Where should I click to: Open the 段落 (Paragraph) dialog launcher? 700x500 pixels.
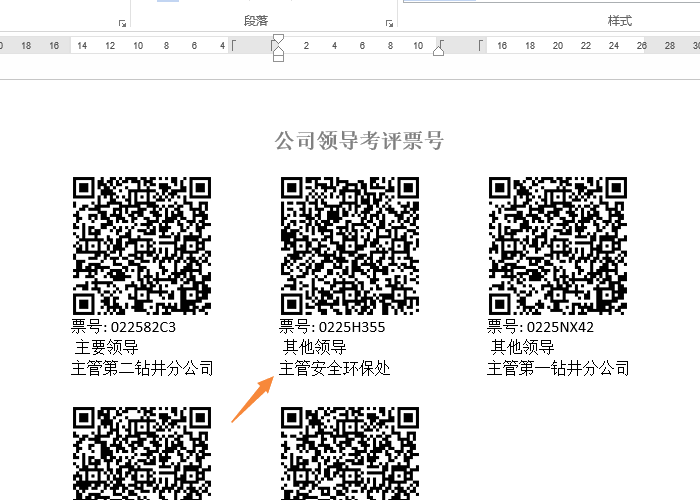click(389, 23)
